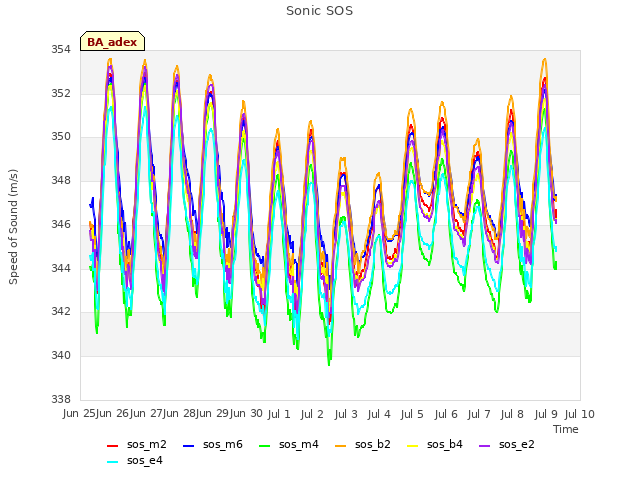Click the 348 y-axis tick label
Image resolution: width=640 pixels, height=480 pixels.
click(x=61, y=180)
